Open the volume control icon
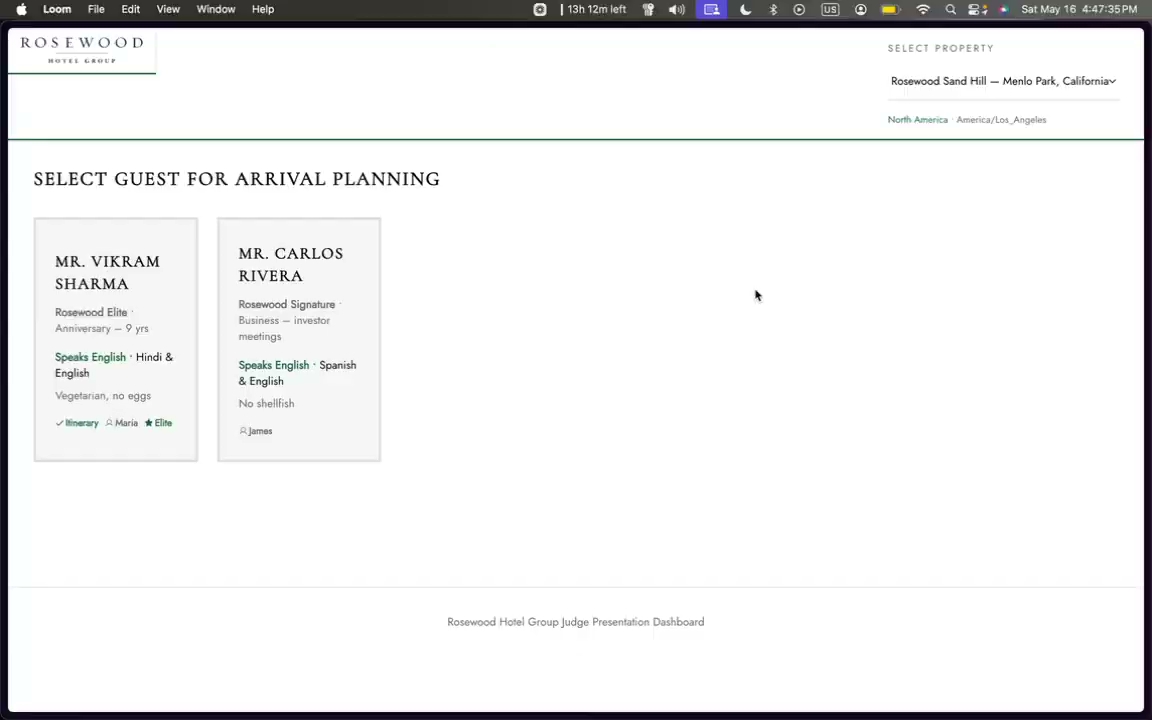 tap(677, 10)
